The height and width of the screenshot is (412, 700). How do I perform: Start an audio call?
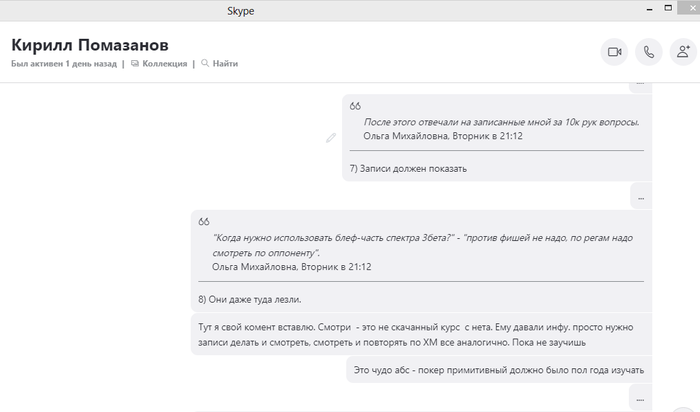coord(649,53)
